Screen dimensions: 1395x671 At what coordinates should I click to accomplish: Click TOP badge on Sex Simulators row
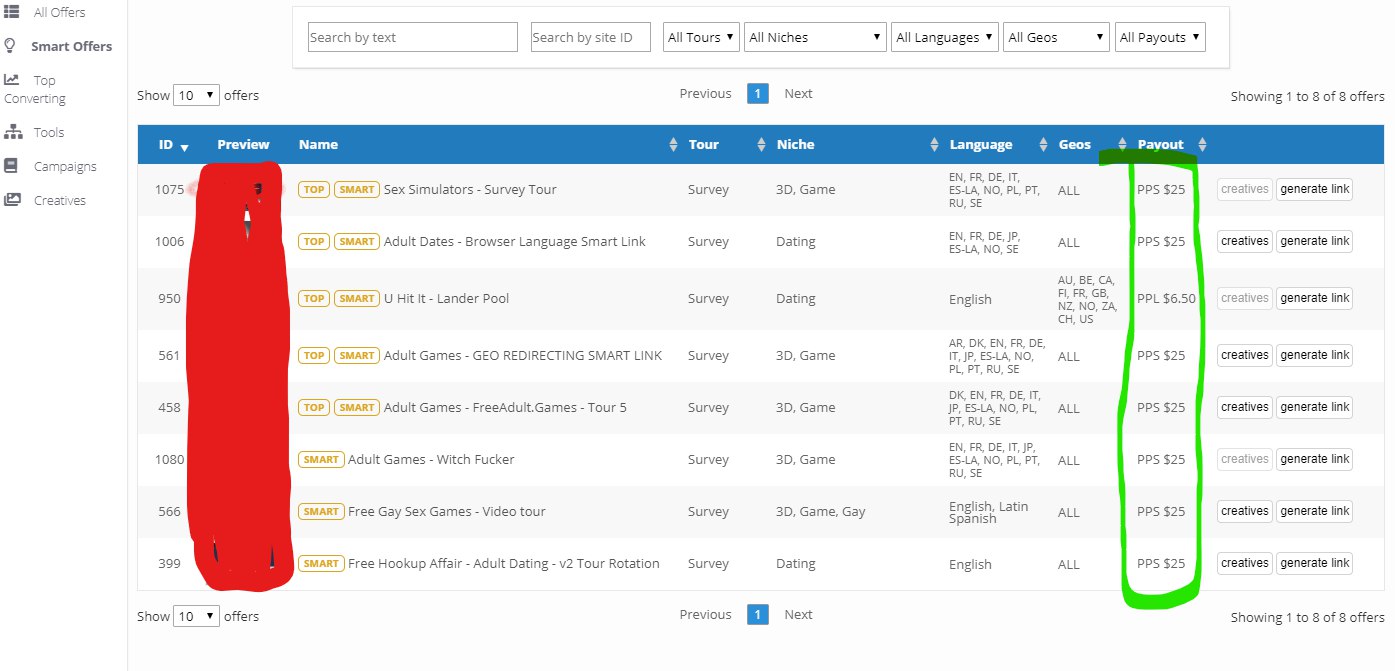[314, 189]
